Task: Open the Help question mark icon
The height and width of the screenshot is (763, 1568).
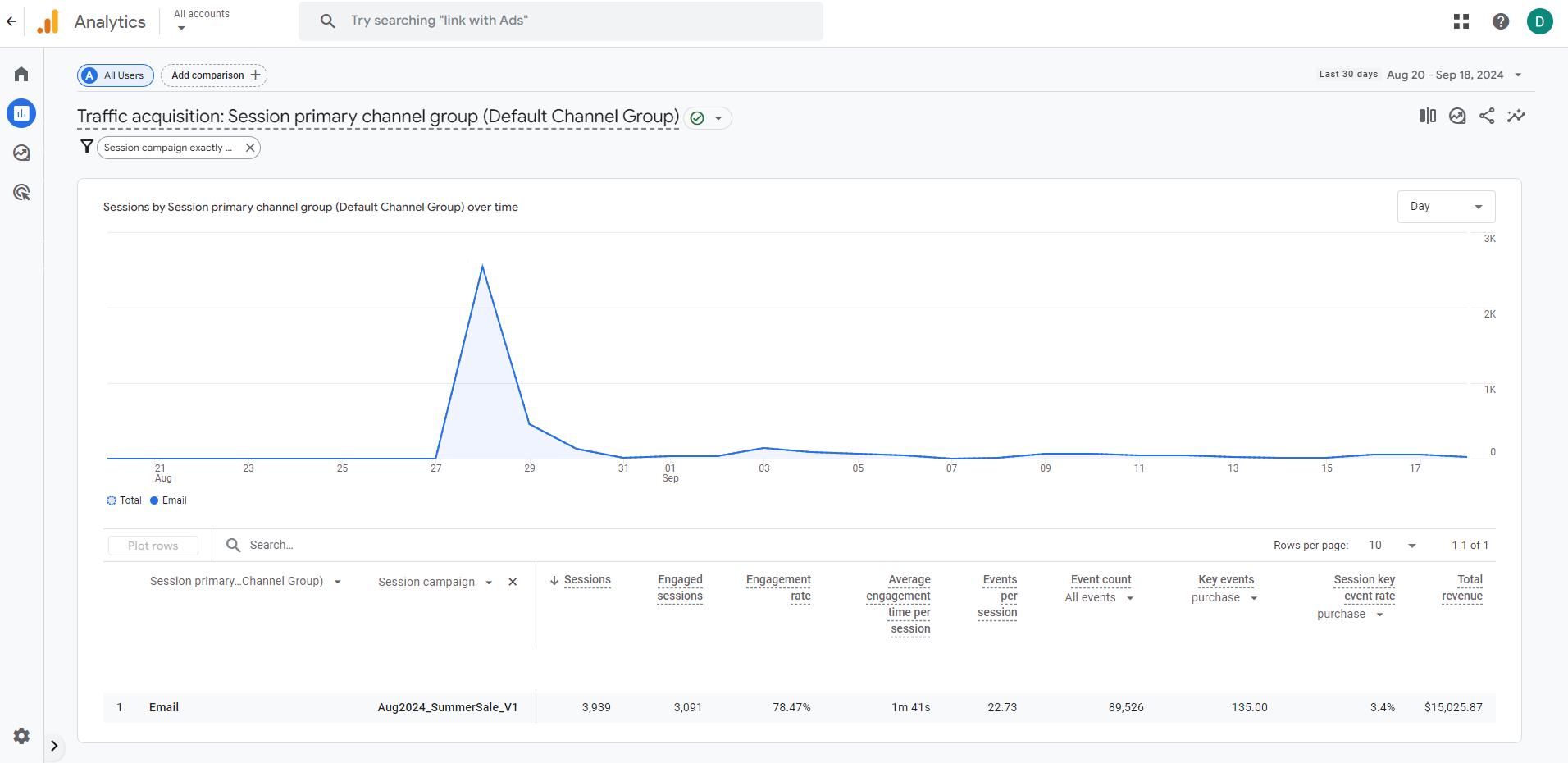Action: click(1501, 21)
